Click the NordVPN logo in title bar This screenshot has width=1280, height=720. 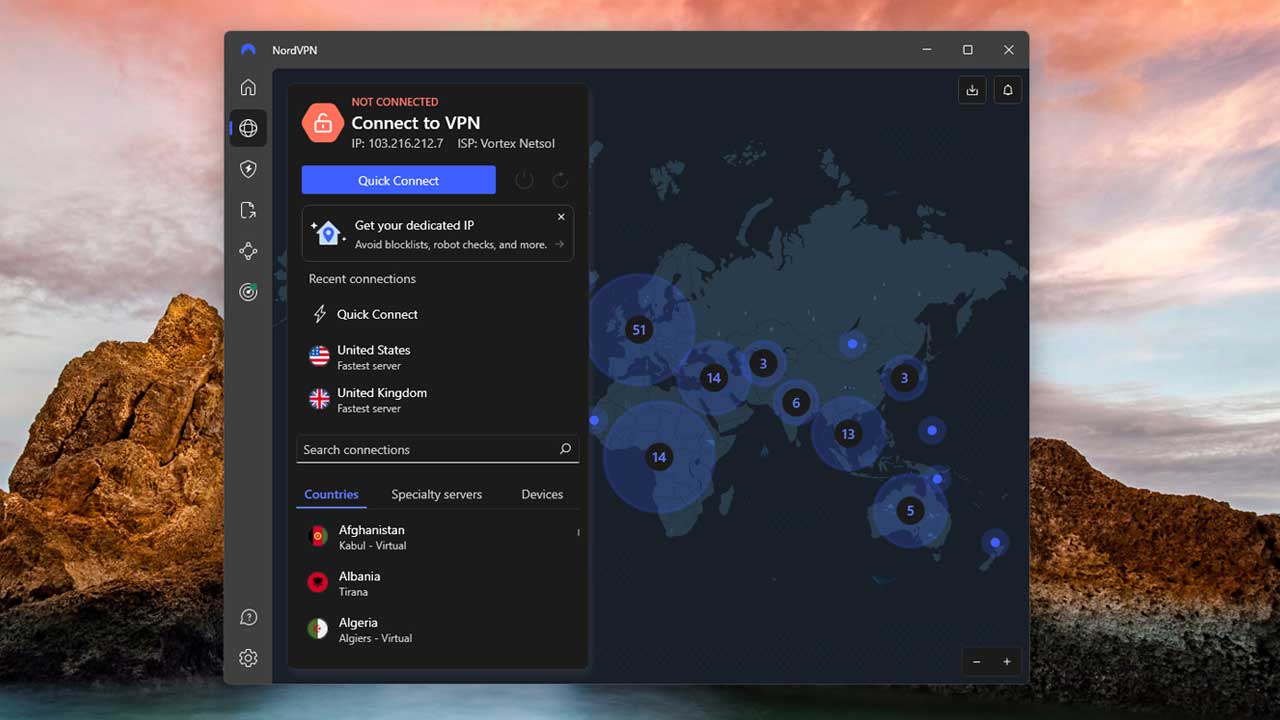248,50
